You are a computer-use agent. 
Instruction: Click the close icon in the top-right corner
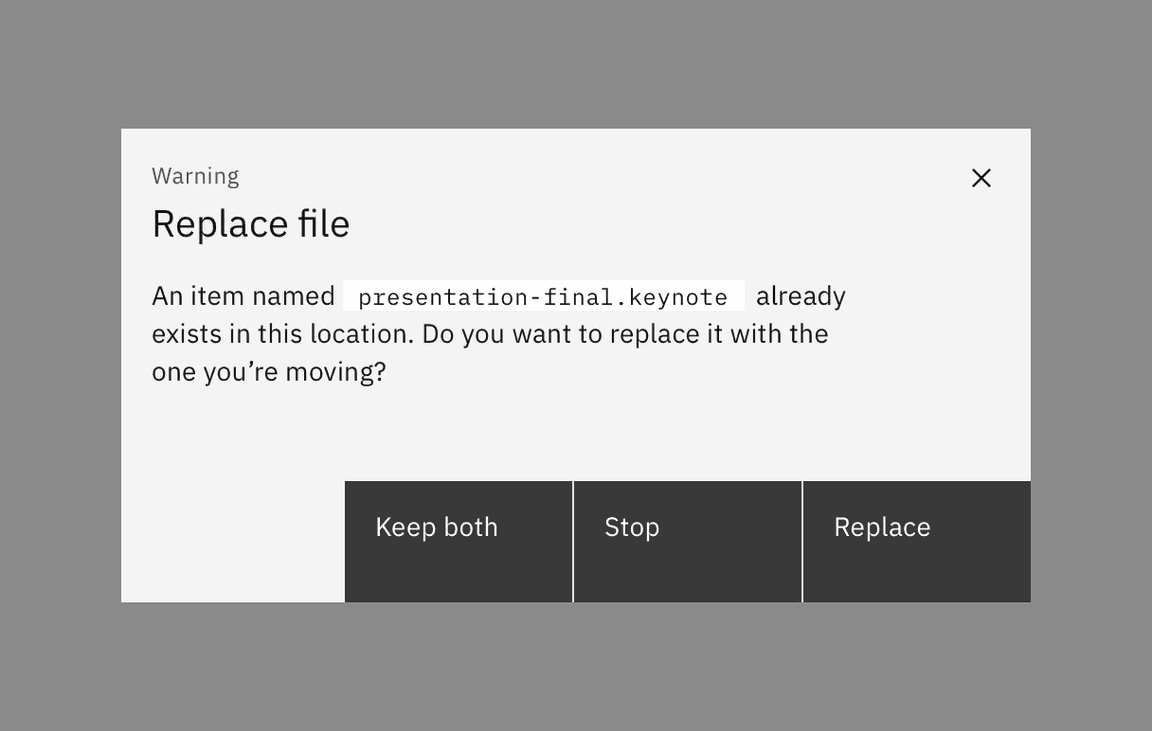coord(981,177)
